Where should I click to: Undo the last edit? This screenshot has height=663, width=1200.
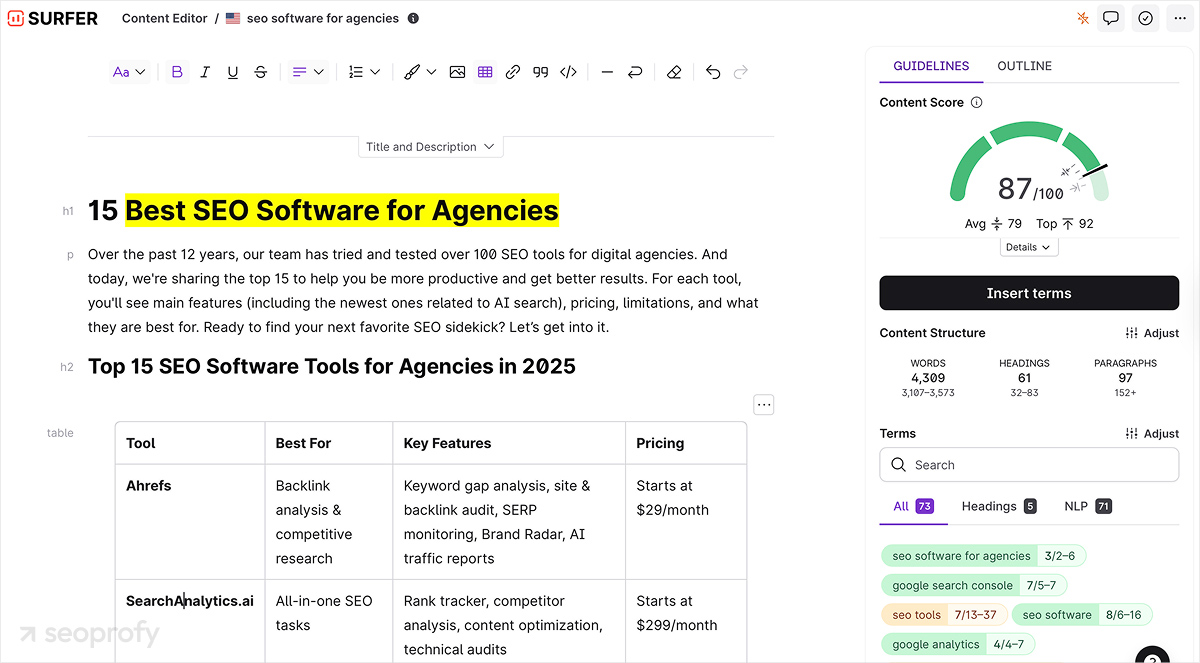click(712, 72)
